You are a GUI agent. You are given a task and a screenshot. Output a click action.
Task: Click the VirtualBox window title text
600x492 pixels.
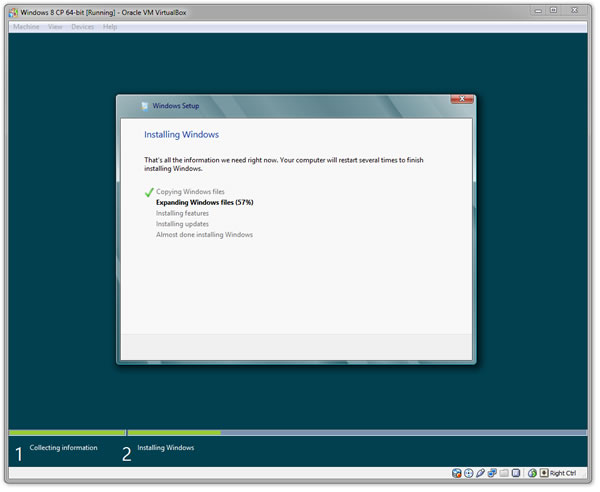(103, 13)
